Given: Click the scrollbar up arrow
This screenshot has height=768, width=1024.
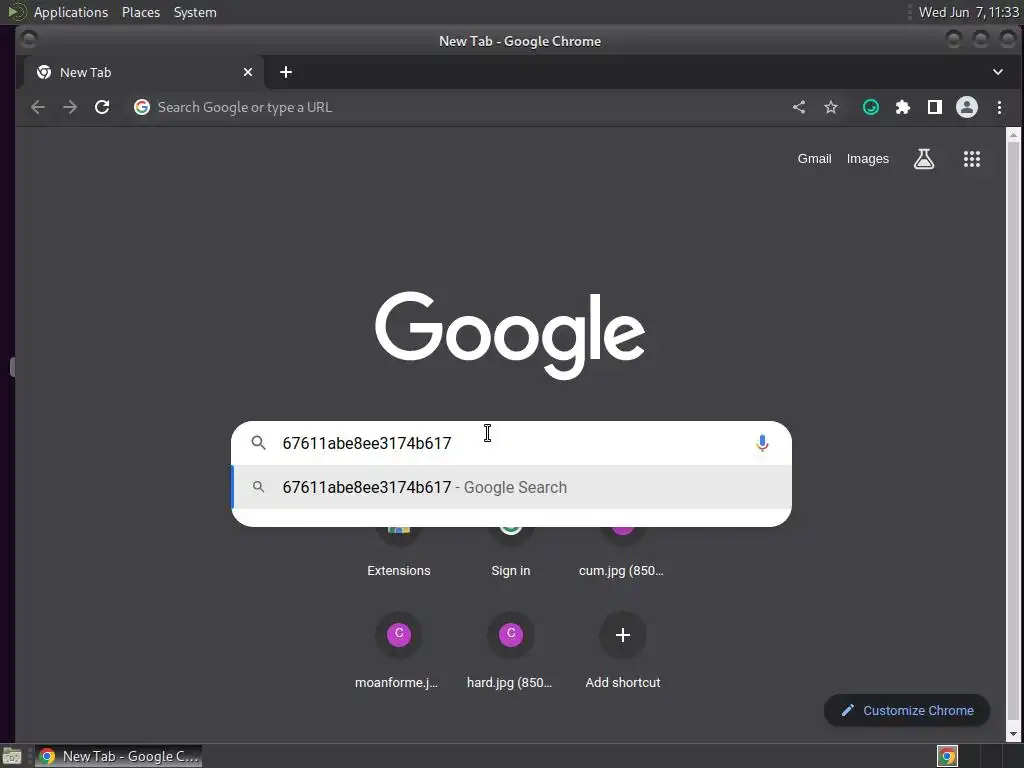Looking at the screenshot, I should pos(1013,135).
